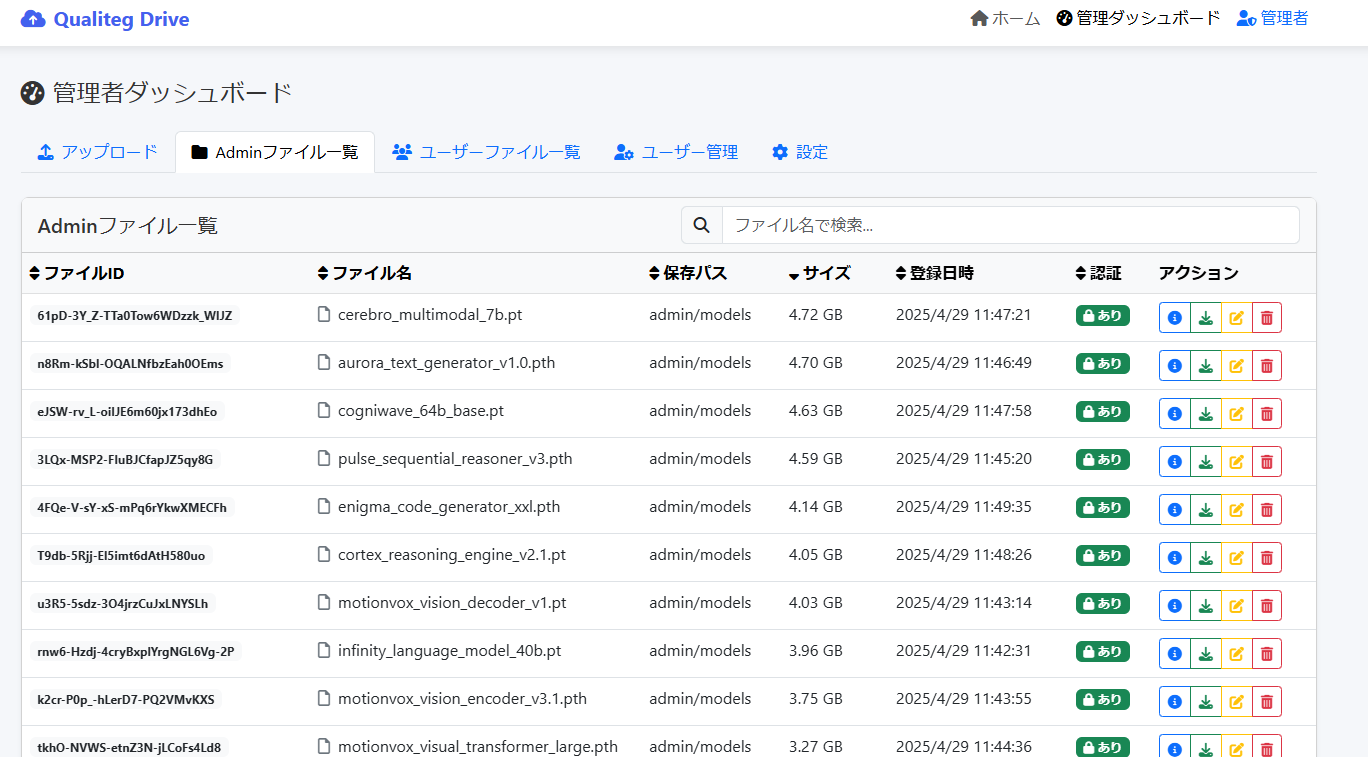Click あり badge for infinity_language_model_40b.pt

[x=1102, y=651]
